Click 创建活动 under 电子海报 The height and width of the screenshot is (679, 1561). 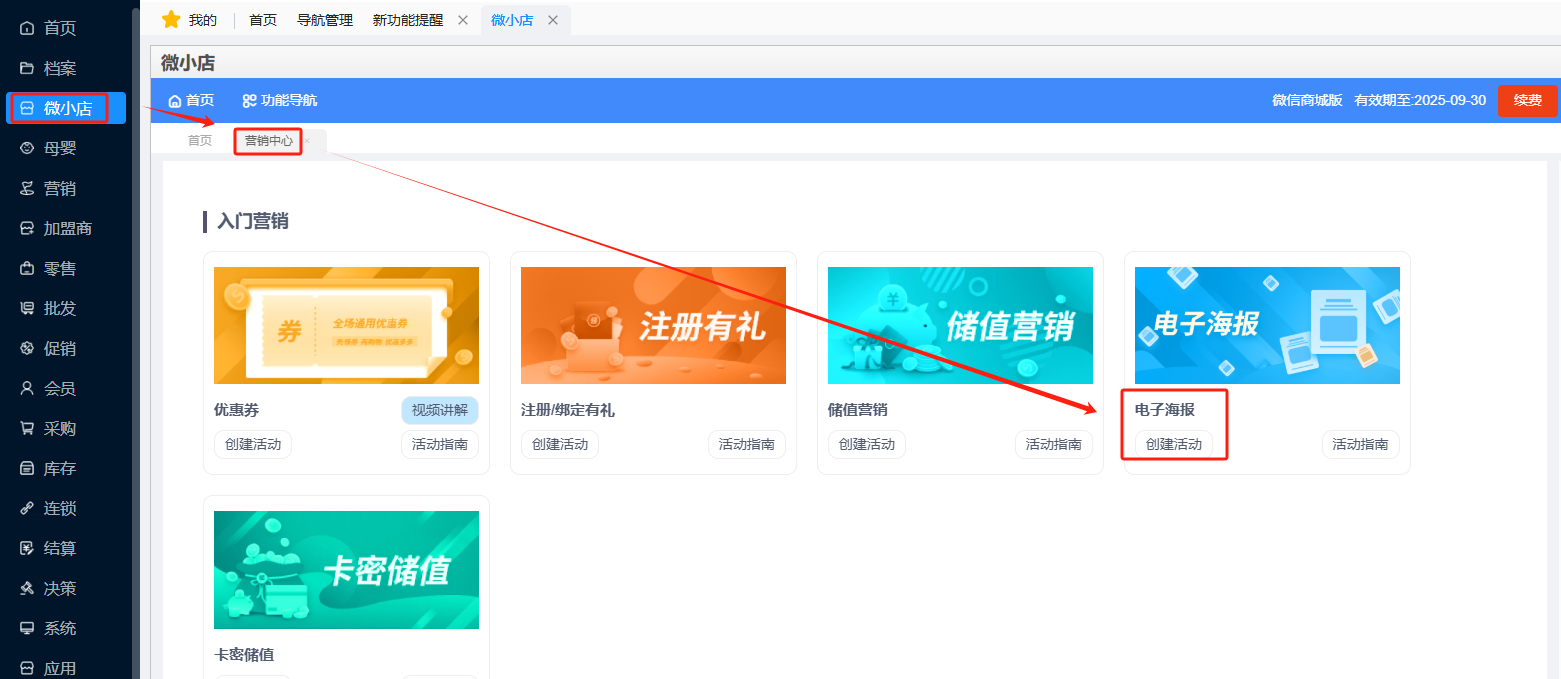coord(1174,444)
